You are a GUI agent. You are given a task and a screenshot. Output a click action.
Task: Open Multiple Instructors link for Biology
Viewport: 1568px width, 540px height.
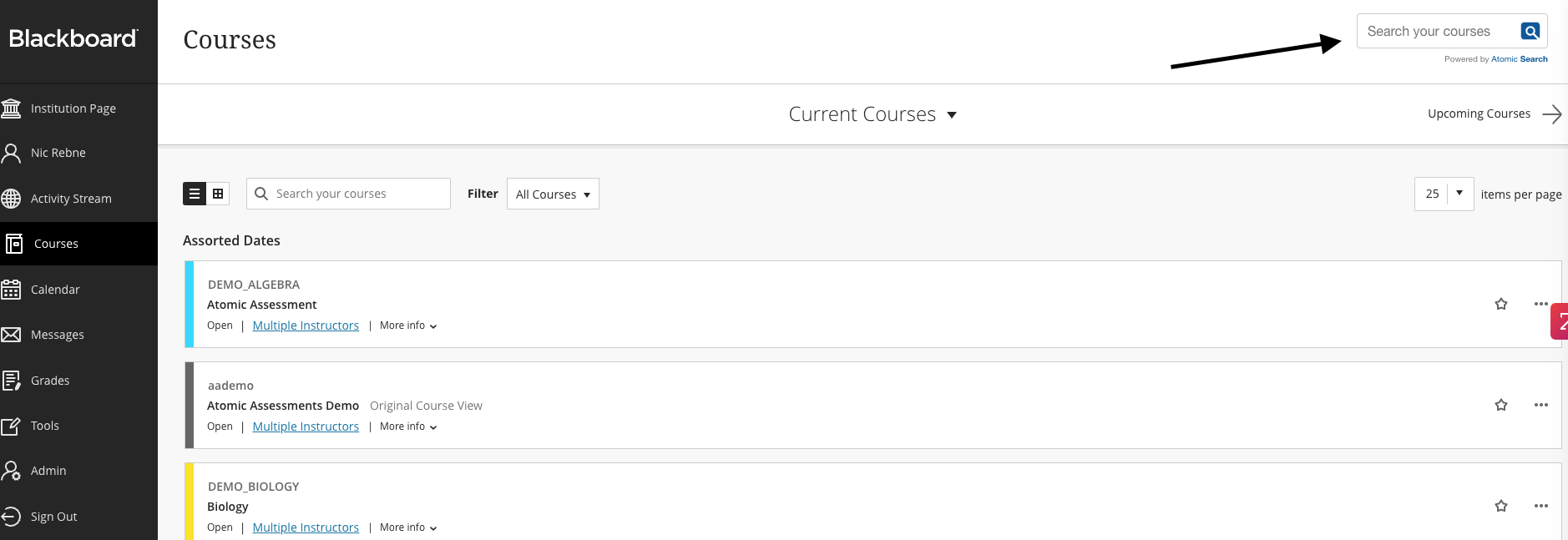(306, 527)
